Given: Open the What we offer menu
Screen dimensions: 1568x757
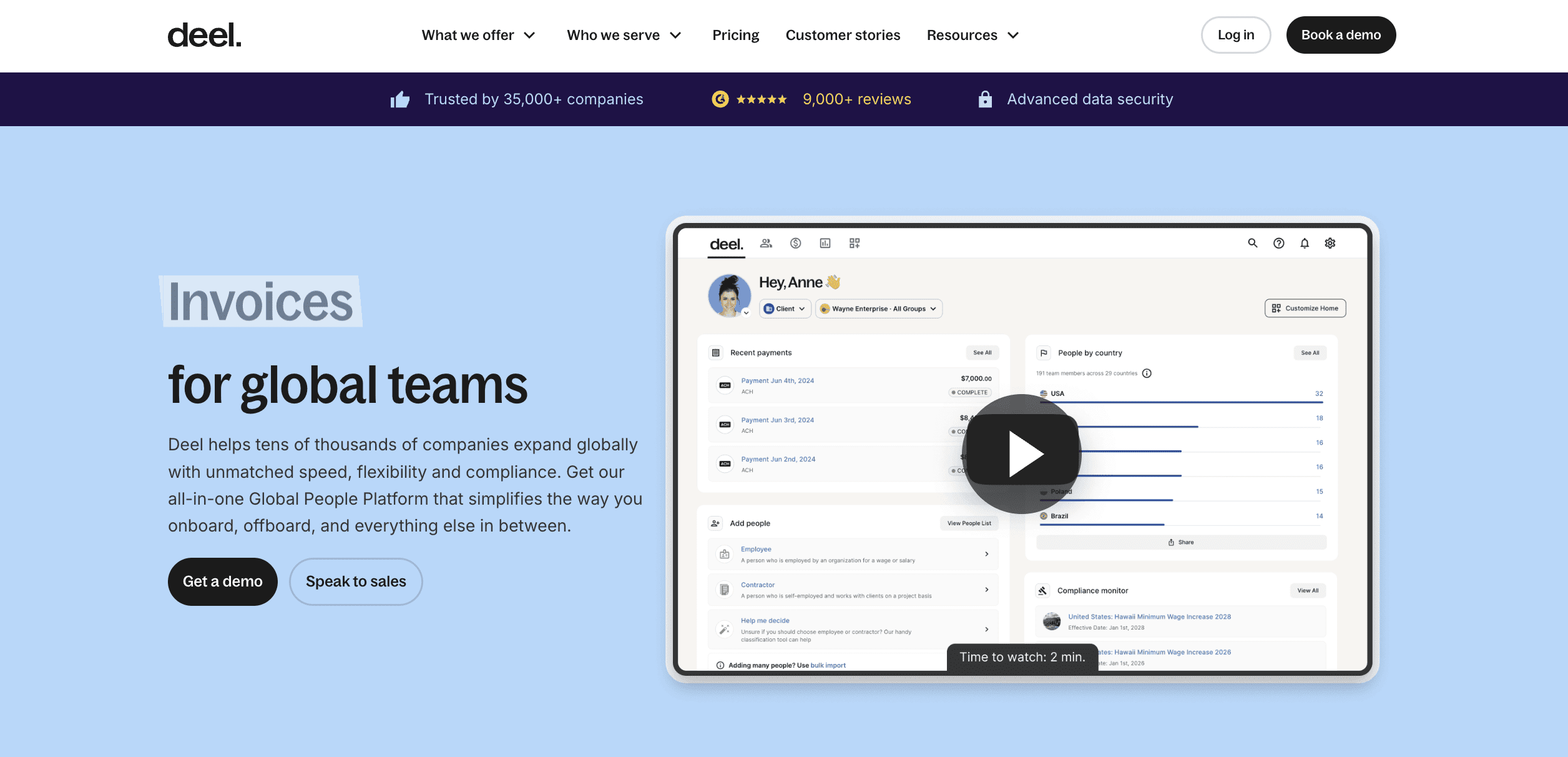Looking at the screenshot, I should [x=478, y=35].
